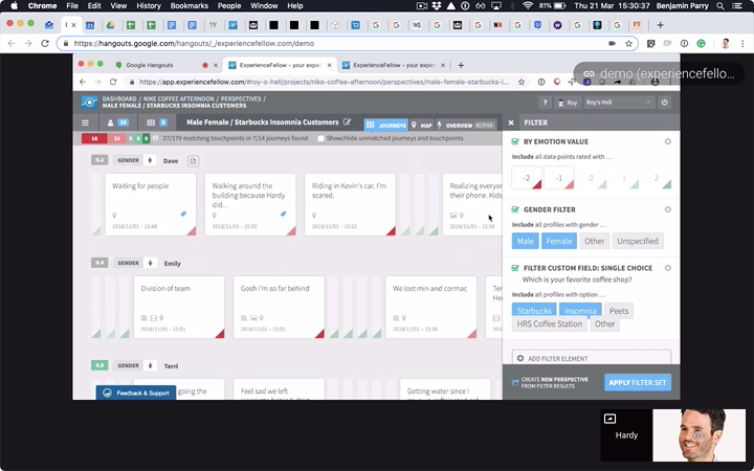Go to Dashboard breadcrumb
The image size is (754, 471).
click(x=119, y=99)
